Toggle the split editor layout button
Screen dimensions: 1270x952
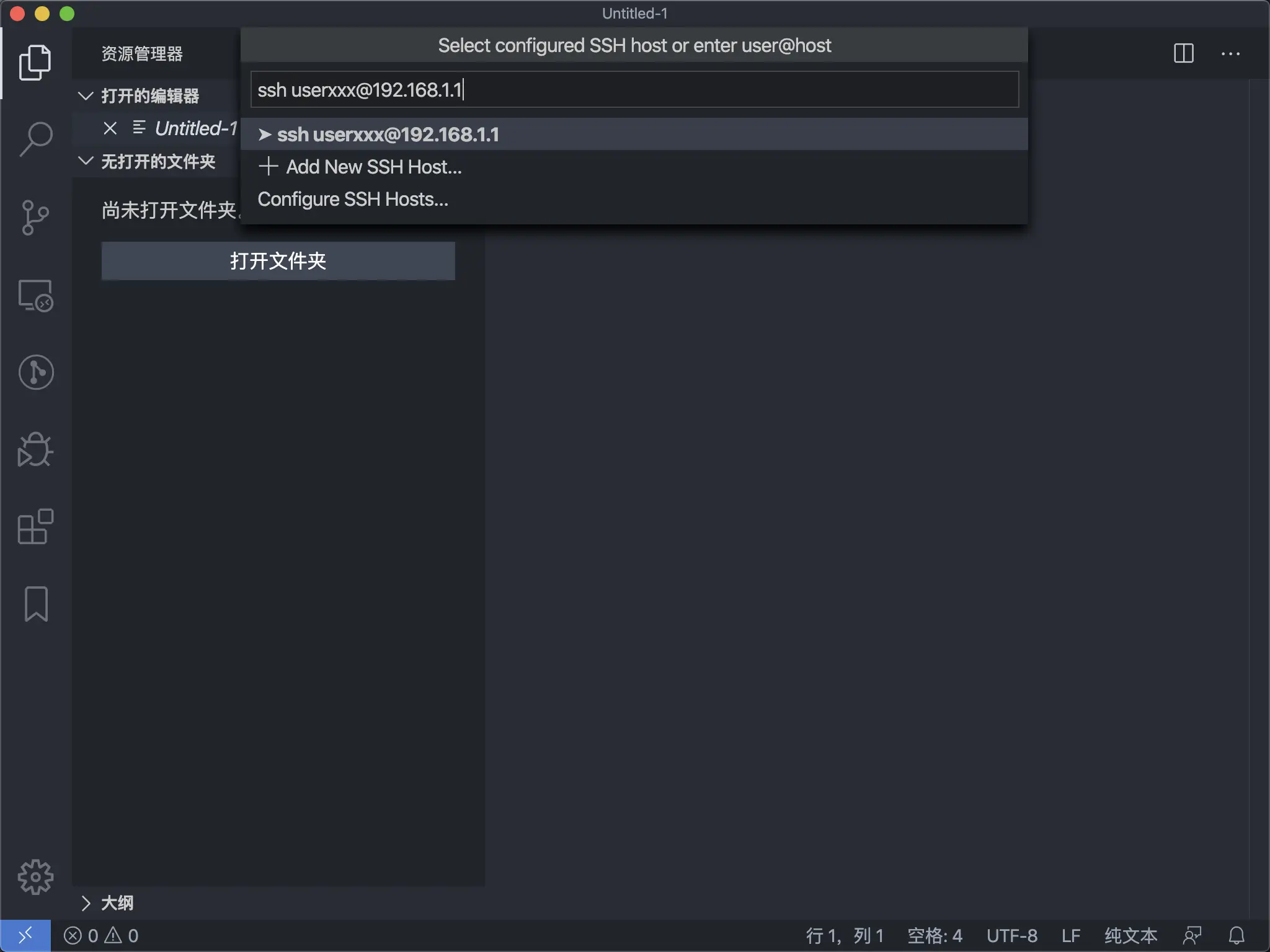click(1183, 53)
